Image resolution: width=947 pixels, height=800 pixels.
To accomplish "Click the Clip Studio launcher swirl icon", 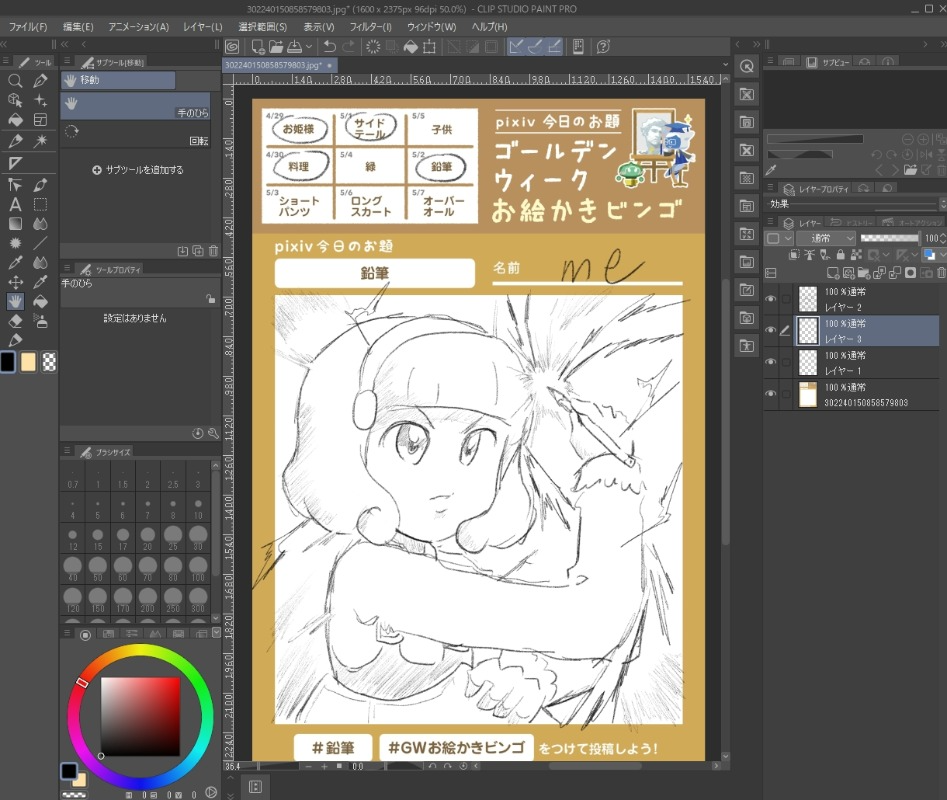I will [x=232, y=46].
